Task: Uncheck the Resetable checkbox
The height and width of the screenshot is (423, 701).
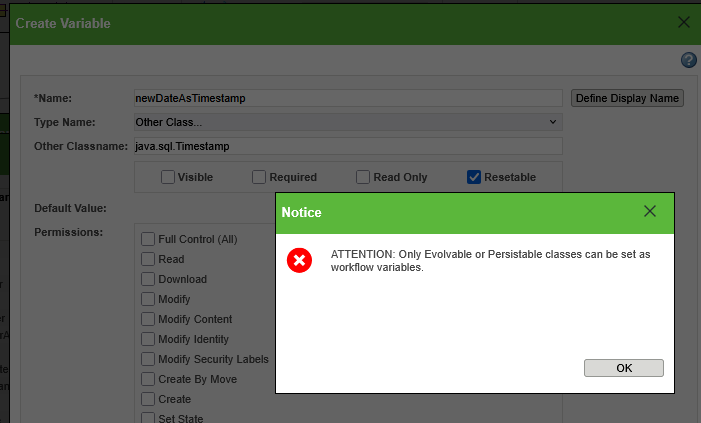Action: (x=474, y=177)
